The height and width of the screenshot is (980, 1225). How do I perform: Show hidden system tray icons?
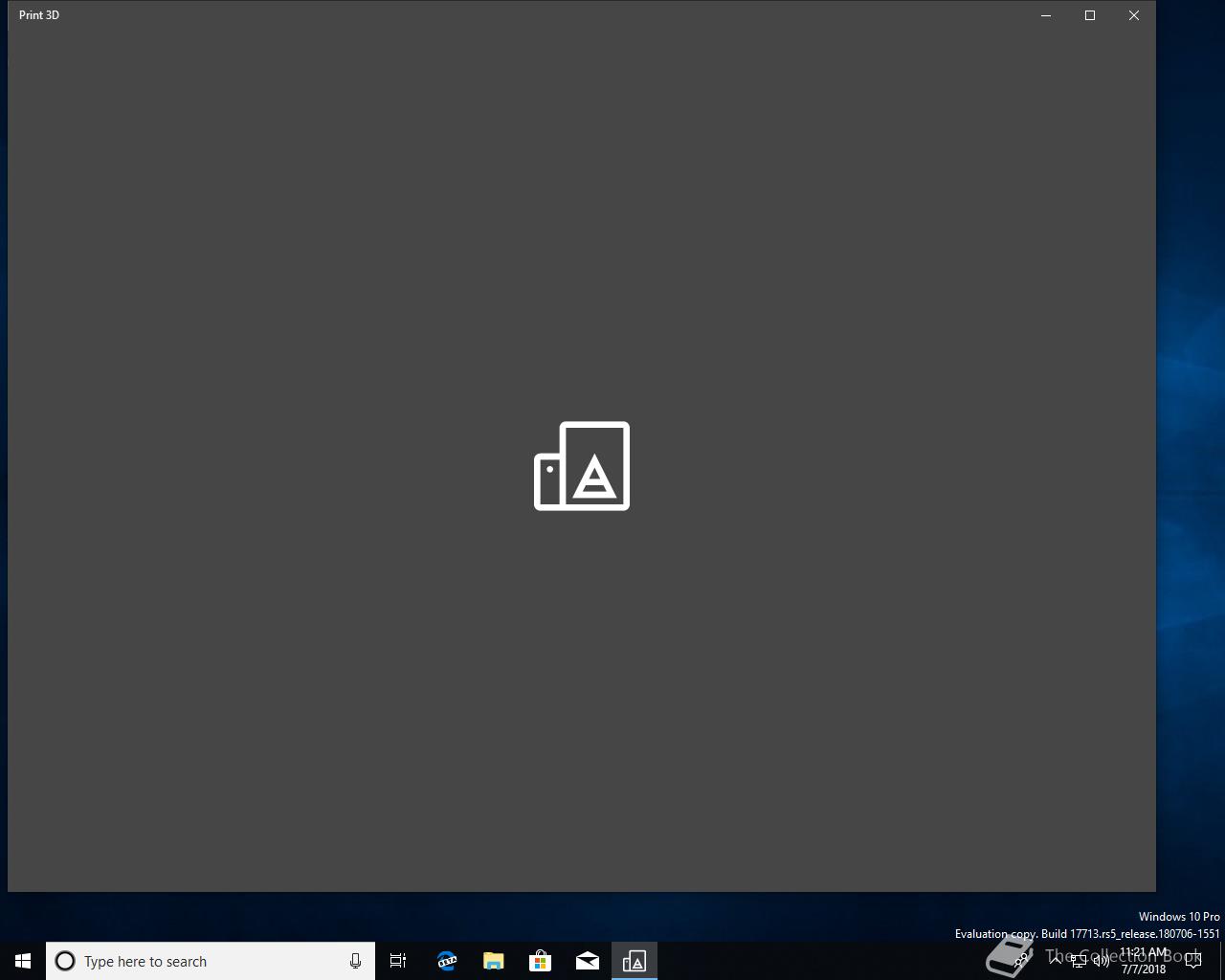coord(1056,961)
